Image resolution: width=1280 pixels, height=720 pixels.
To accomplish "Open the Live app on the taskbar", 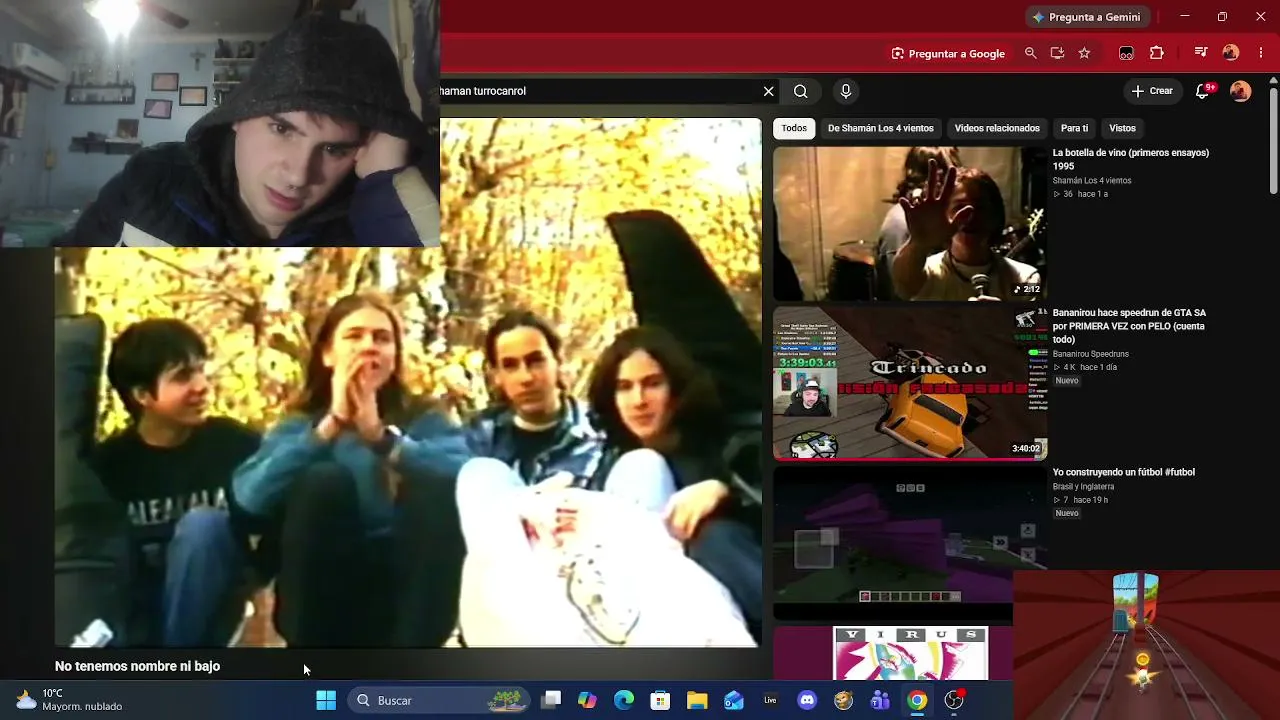I will [x=770, y=700].
